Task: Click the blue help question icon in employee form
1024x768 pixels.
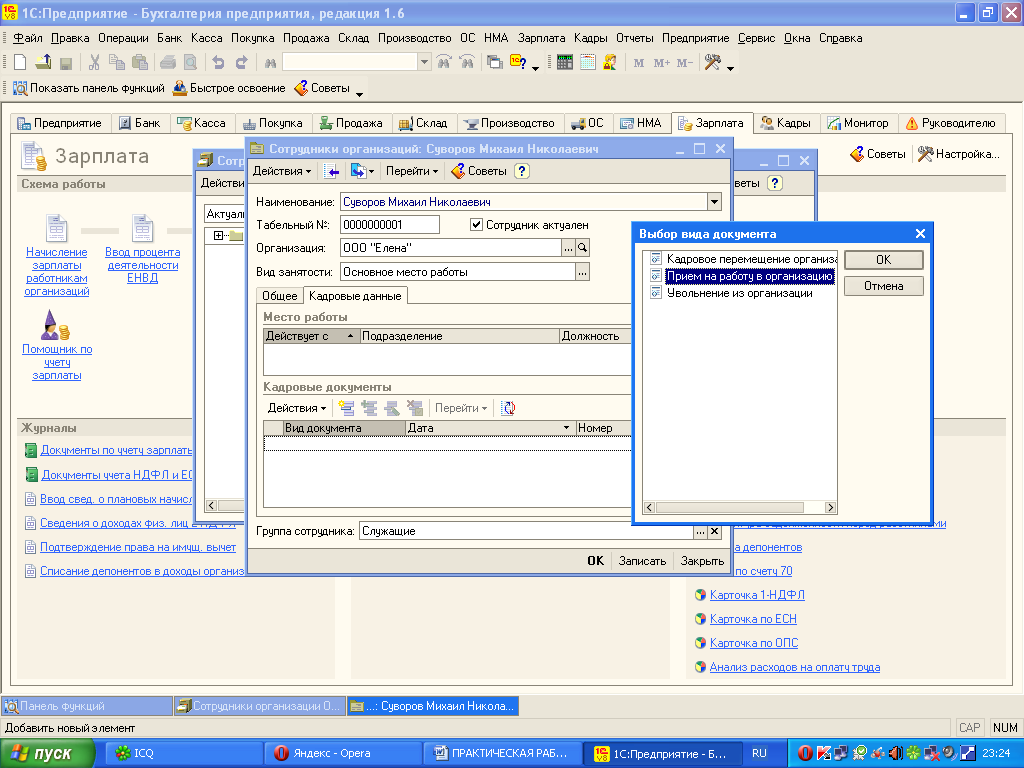Action: (521, 171)
